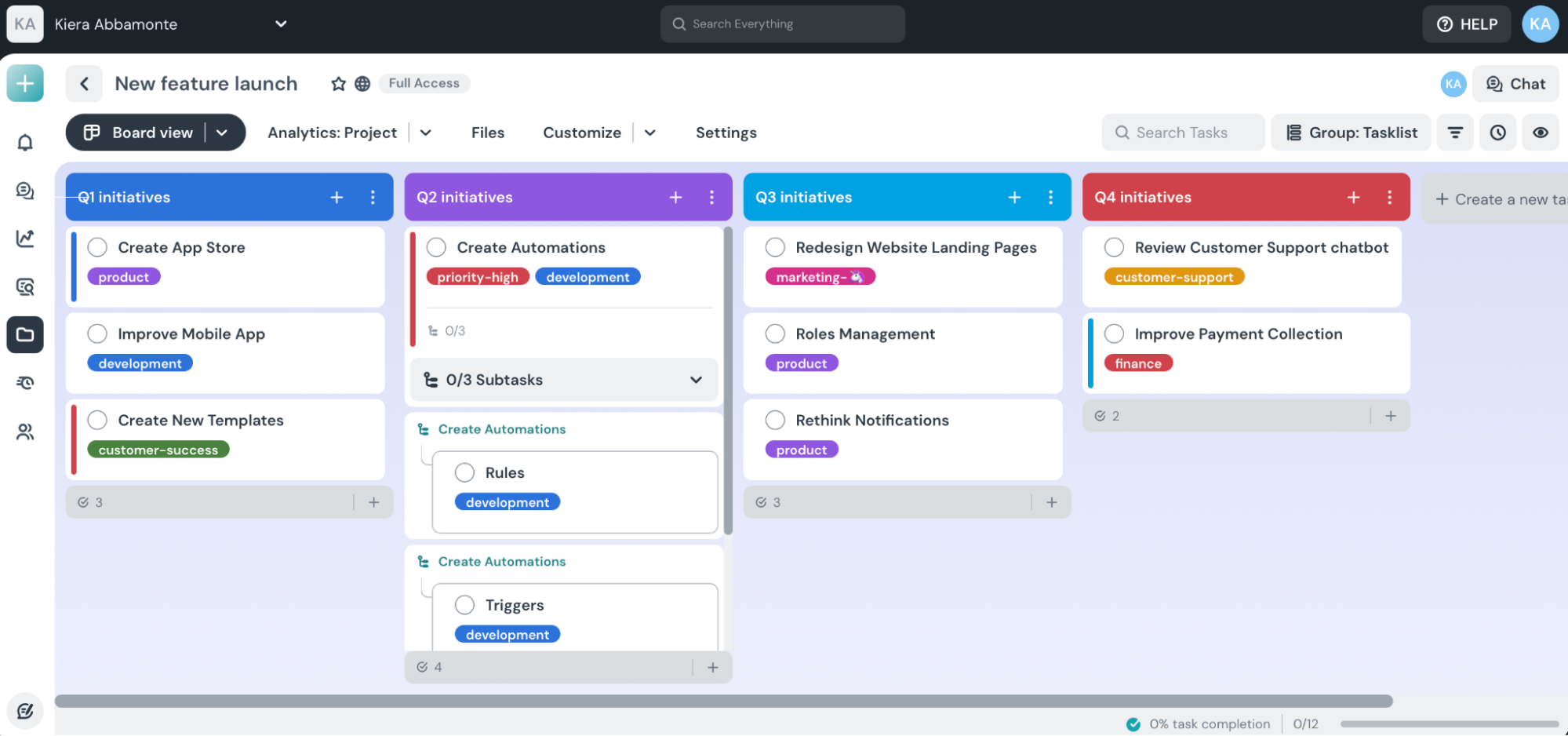The height and width of the screenshot is (736, 1568).
Task: Go back using the left arrow button
Action: tap(84, 84)
